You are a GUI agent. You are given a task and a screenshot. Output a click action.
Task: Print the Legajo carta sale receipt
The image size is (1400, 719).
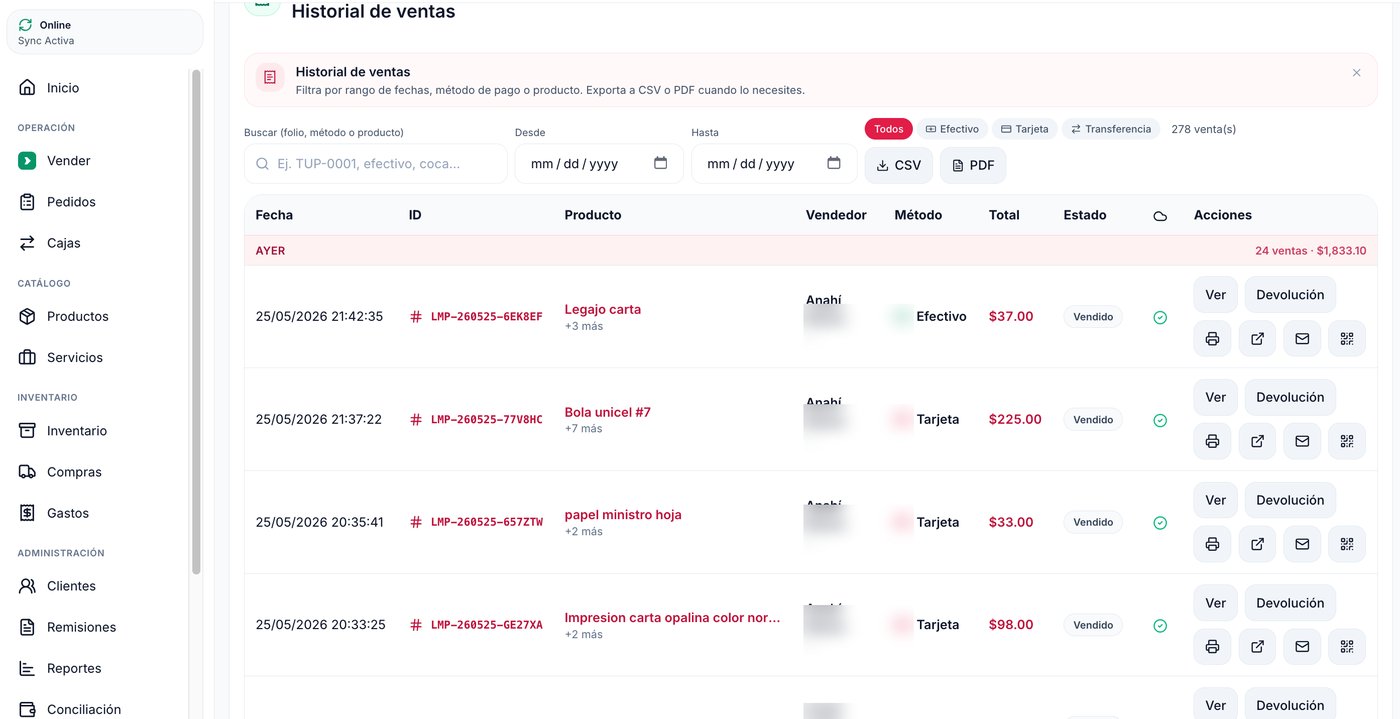1212,339
